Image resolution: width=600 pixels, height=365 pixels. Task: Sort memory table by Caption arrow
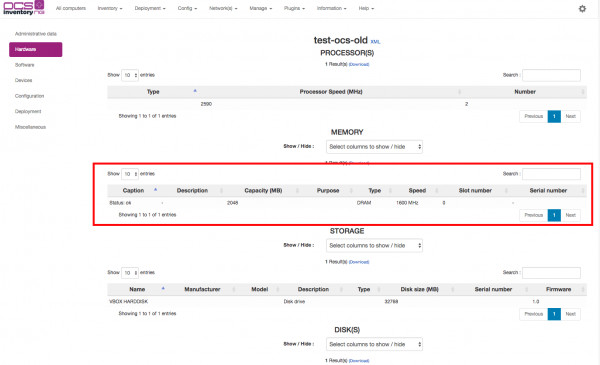[x=155, y=190]
